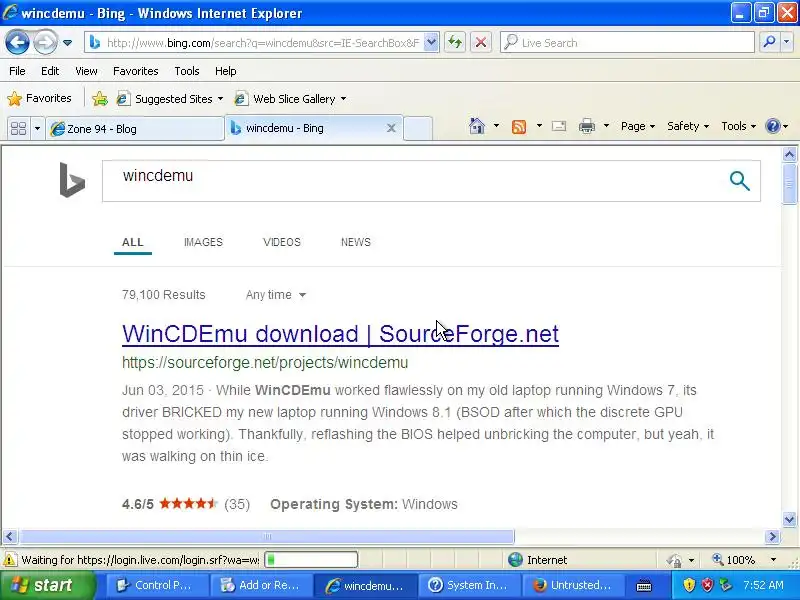The width and height of the screenshot is (800, 600).
Task: Show Quick Tabs thumbnail view
Action: tap(18, 128)
